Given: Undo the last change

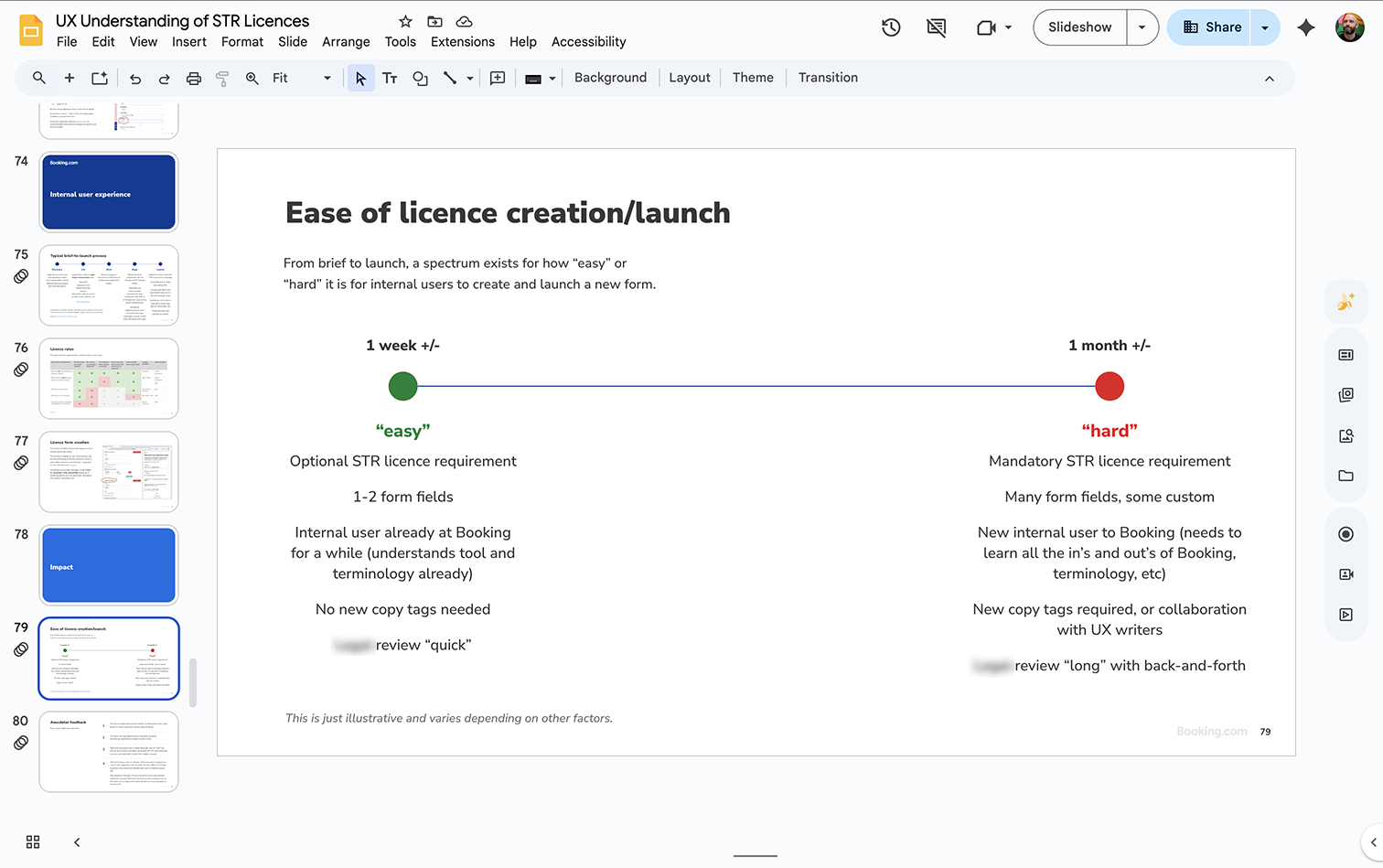Looking at the screenshot, I should click(134, 78).
